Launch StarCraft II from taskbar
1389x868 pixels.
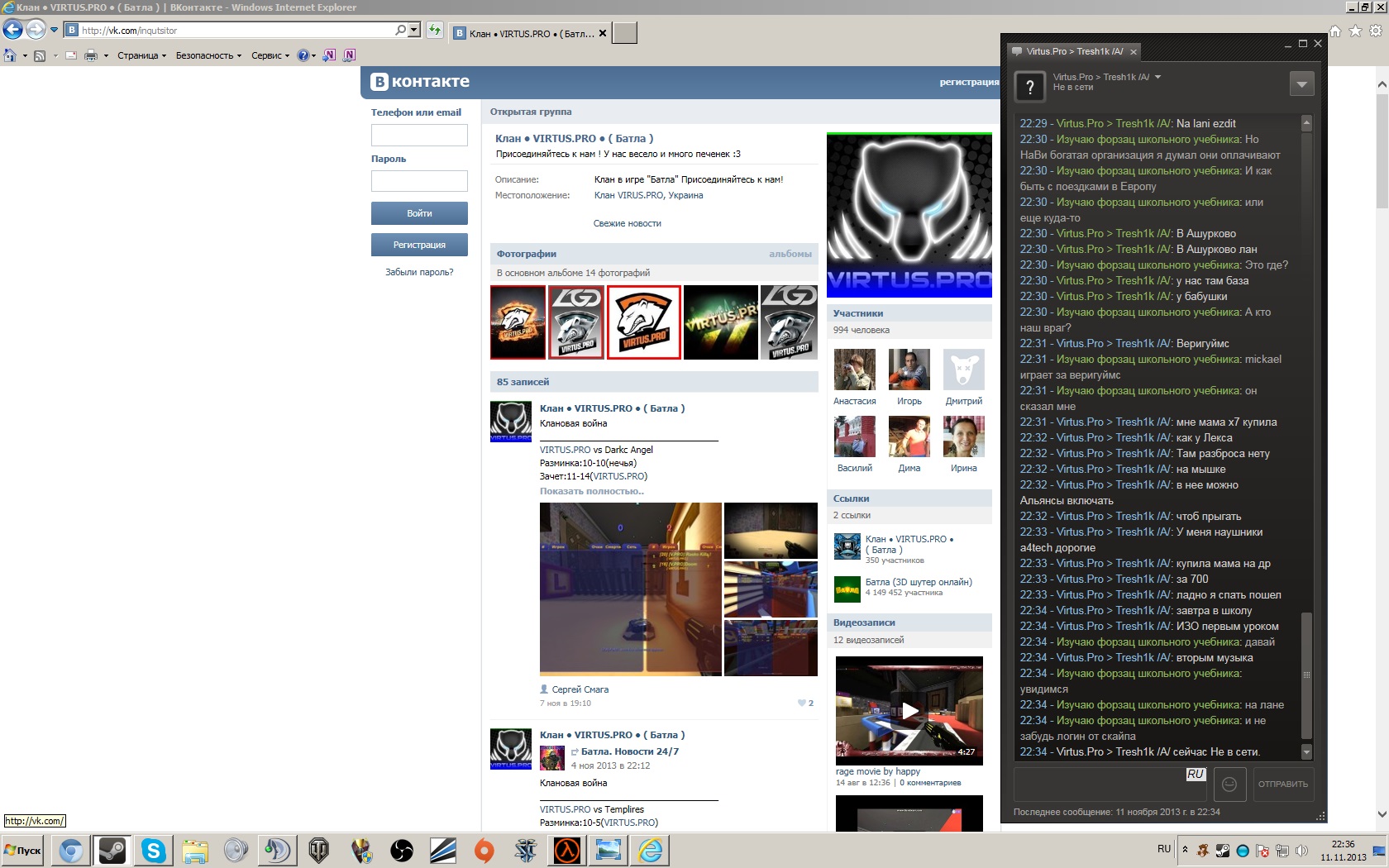click(x=526, y=851)
